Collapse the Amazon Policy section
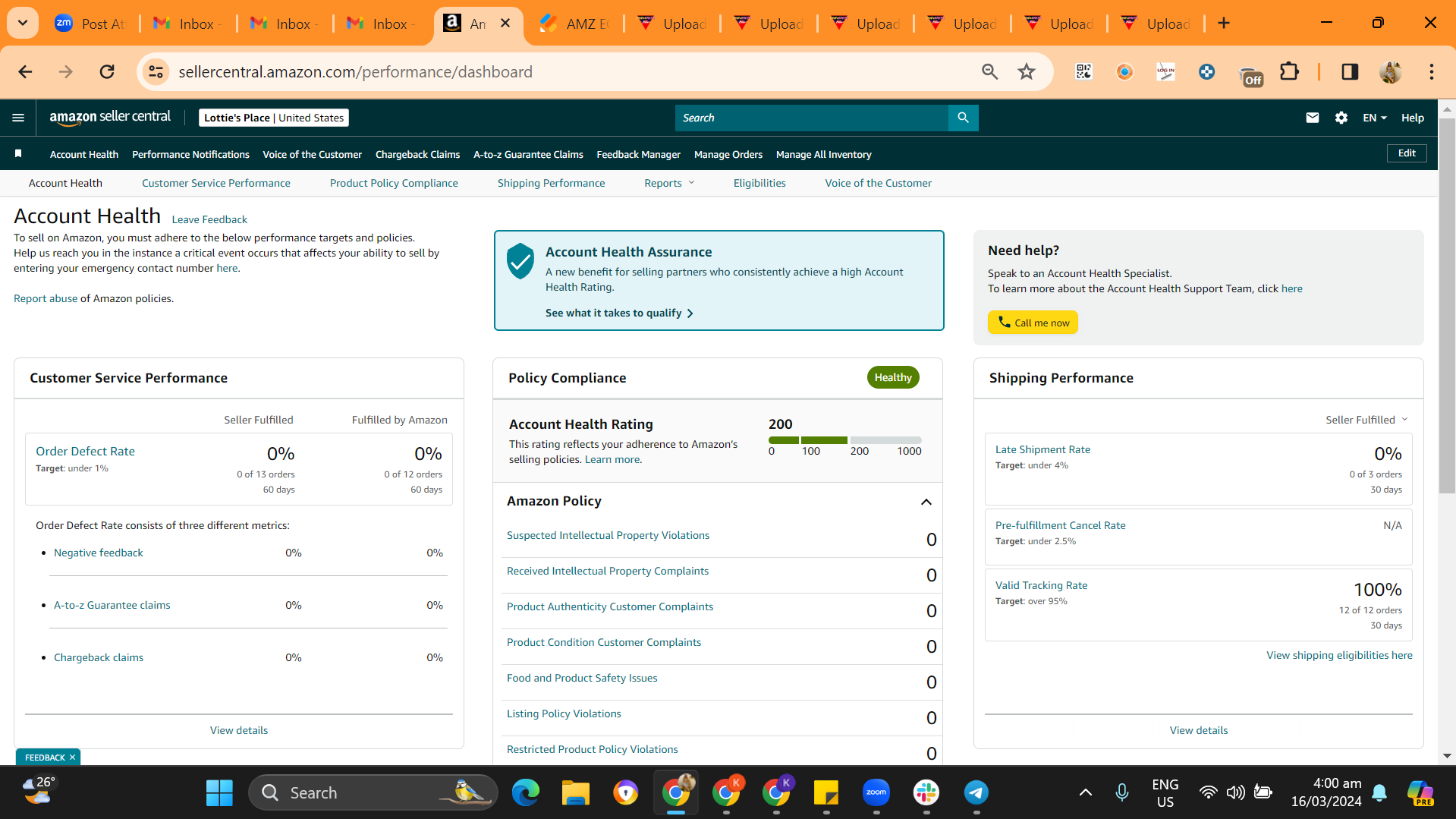Viewport: 1456px width, 819px height. (926, 502)
